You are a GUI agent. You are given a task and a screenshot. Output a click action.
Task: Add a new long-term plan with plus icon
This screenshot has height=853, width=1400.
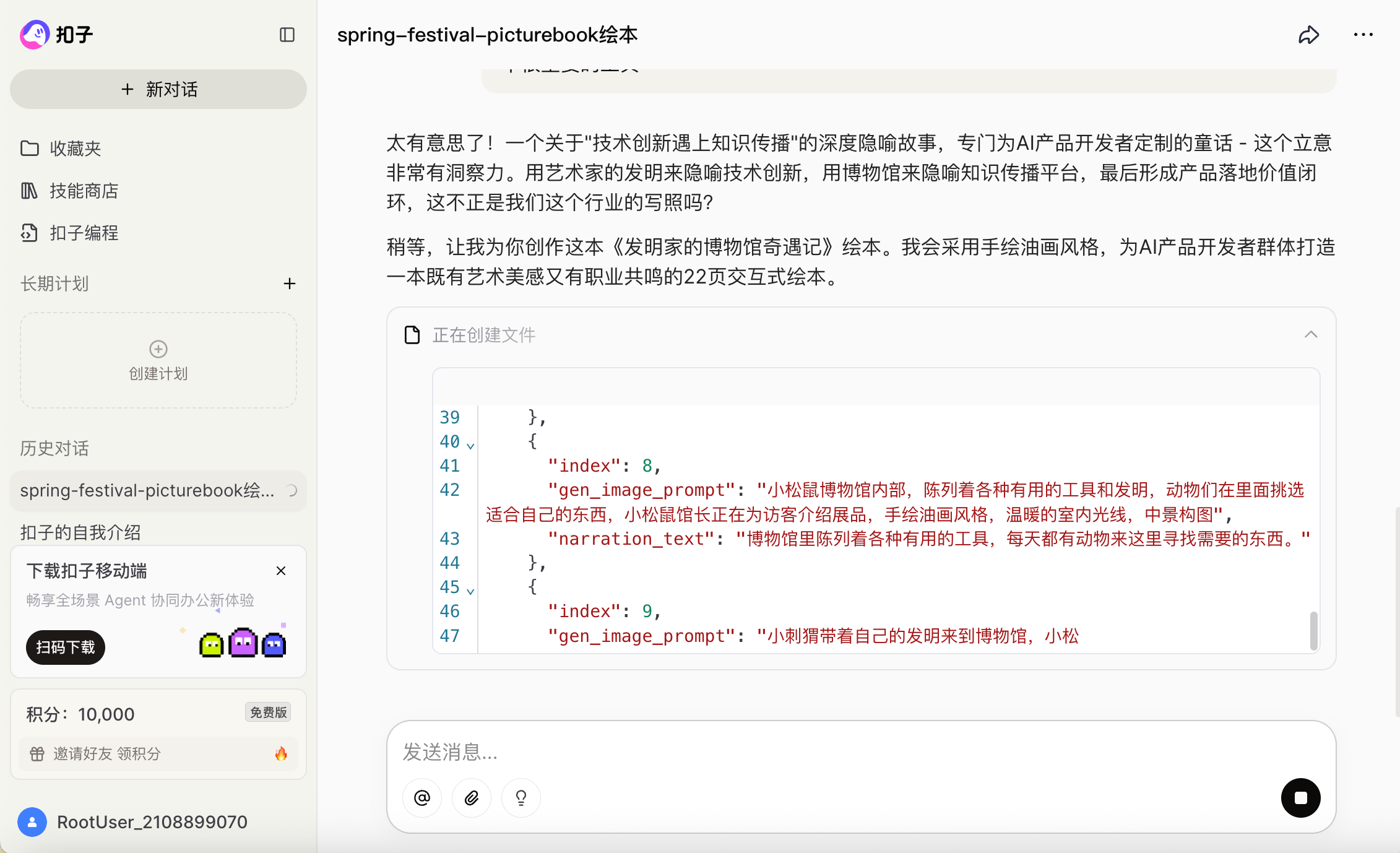[x=290, y=284]
